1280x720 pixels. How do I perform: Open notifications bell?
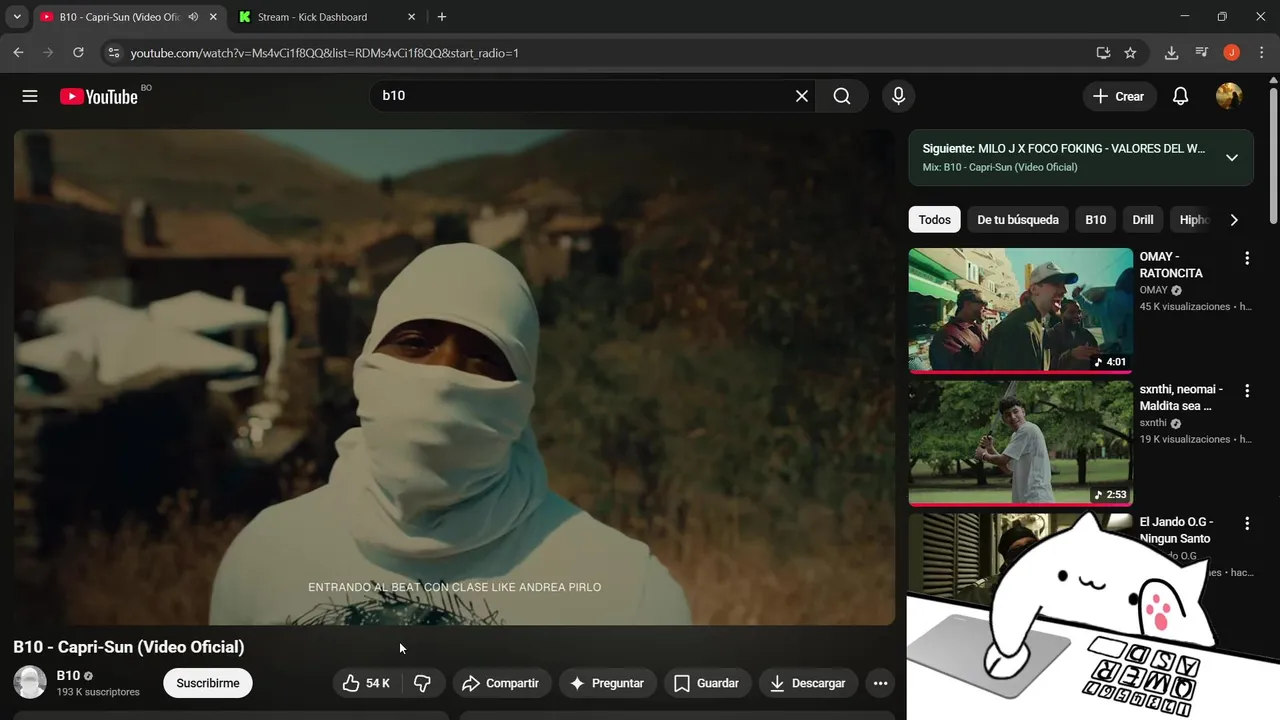click(x=1180, y=96)
